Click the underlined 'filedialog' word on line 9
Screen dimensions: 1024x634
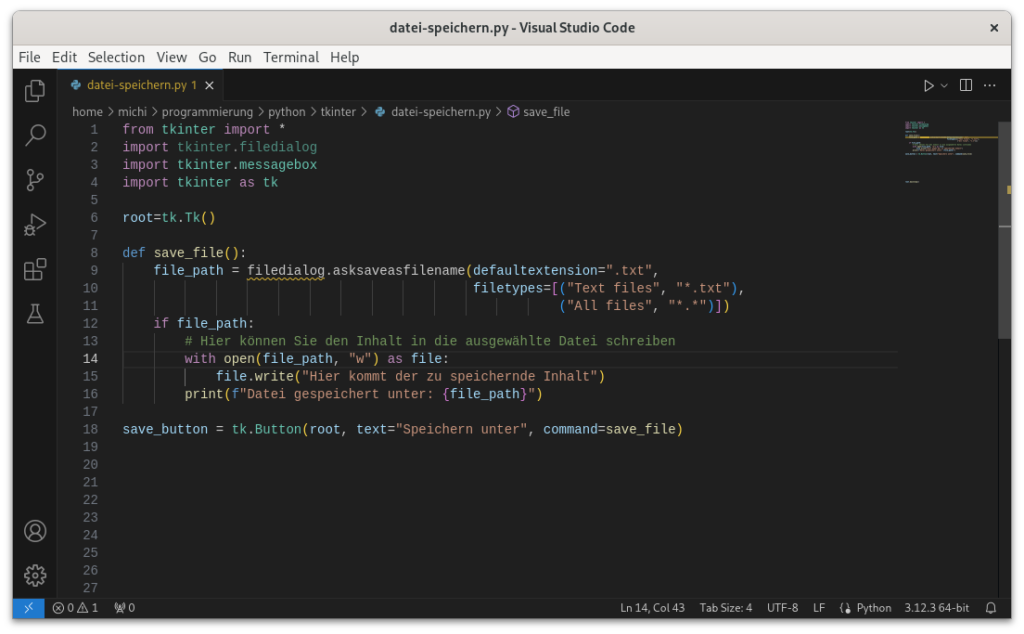[x=285, y=270]
